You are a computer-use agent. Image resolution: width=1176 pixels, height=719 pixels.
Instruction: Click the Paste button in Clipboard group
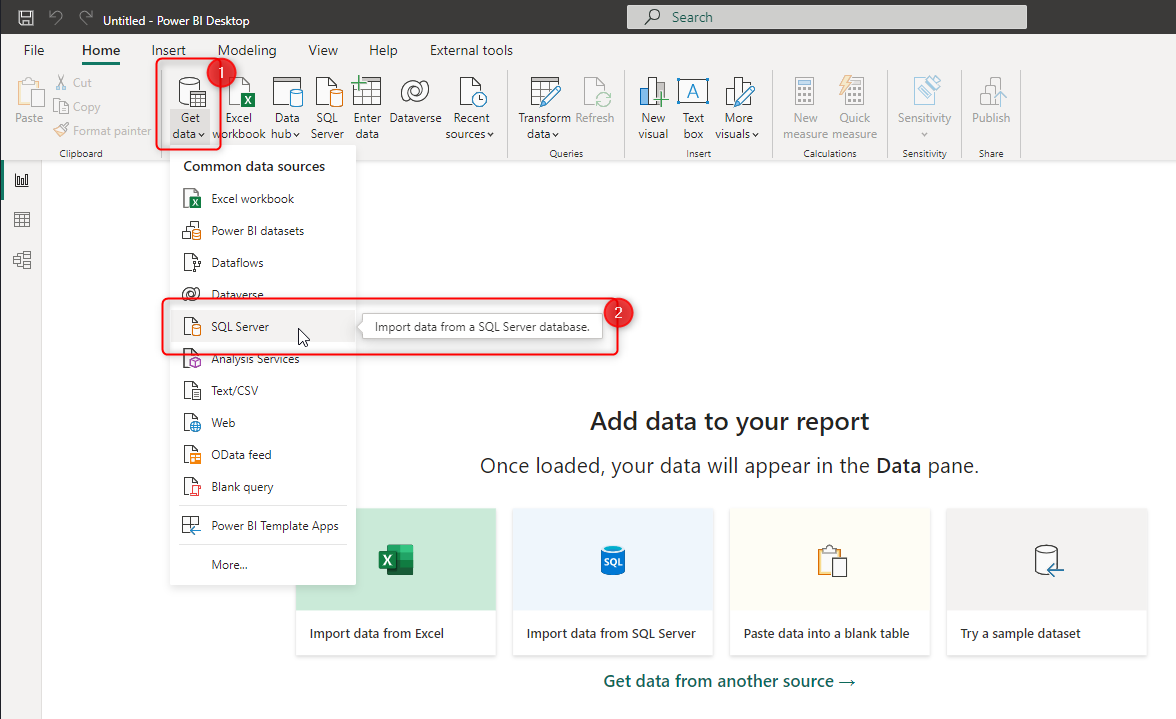point(29,100)
